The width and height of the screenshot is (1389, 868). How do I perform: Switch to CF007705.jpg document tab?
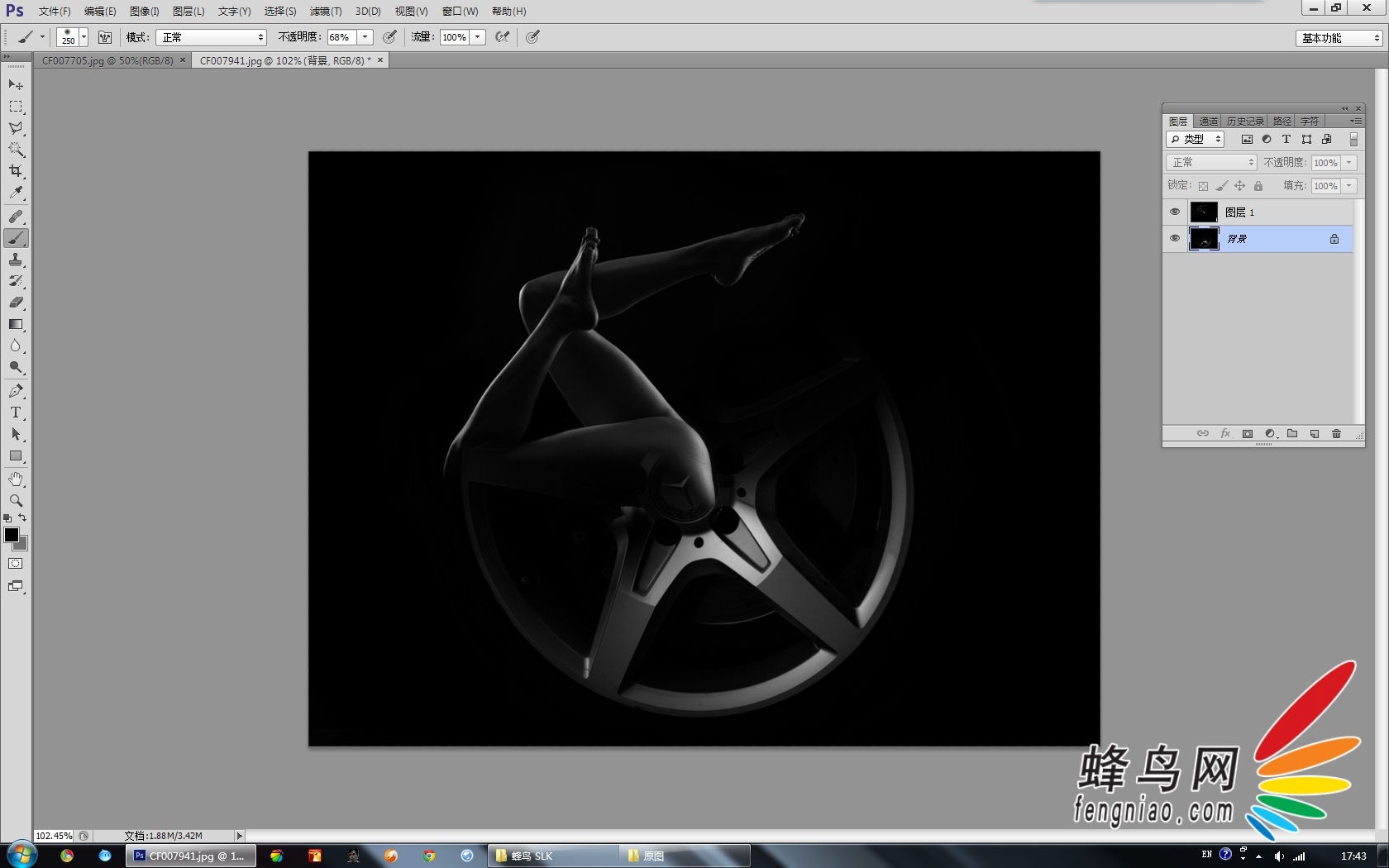coord(108,61)
